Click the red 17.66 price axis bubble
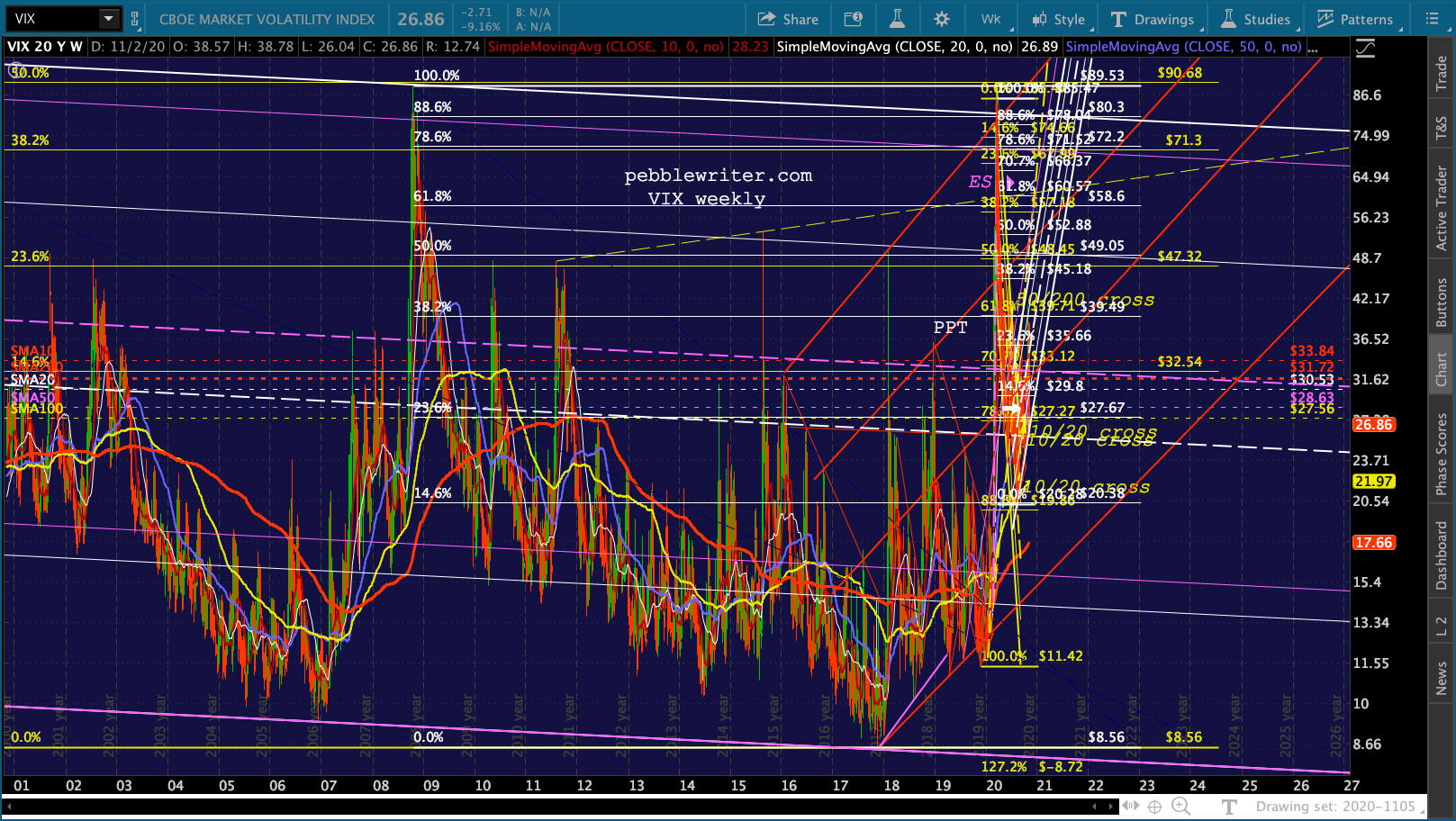1456x821 pixels. (x=1373, y=542)
